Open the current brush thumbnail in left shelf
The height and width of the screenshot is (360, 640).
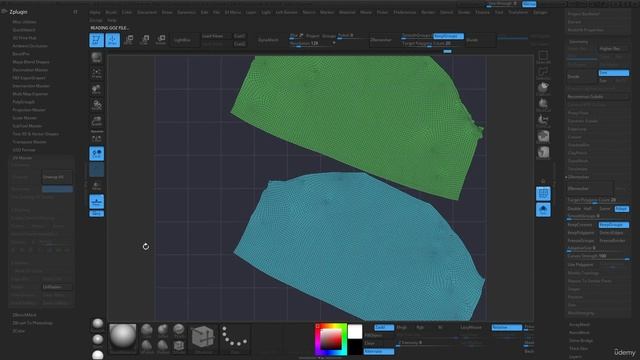pyautogui.click(x=97, y=57)
